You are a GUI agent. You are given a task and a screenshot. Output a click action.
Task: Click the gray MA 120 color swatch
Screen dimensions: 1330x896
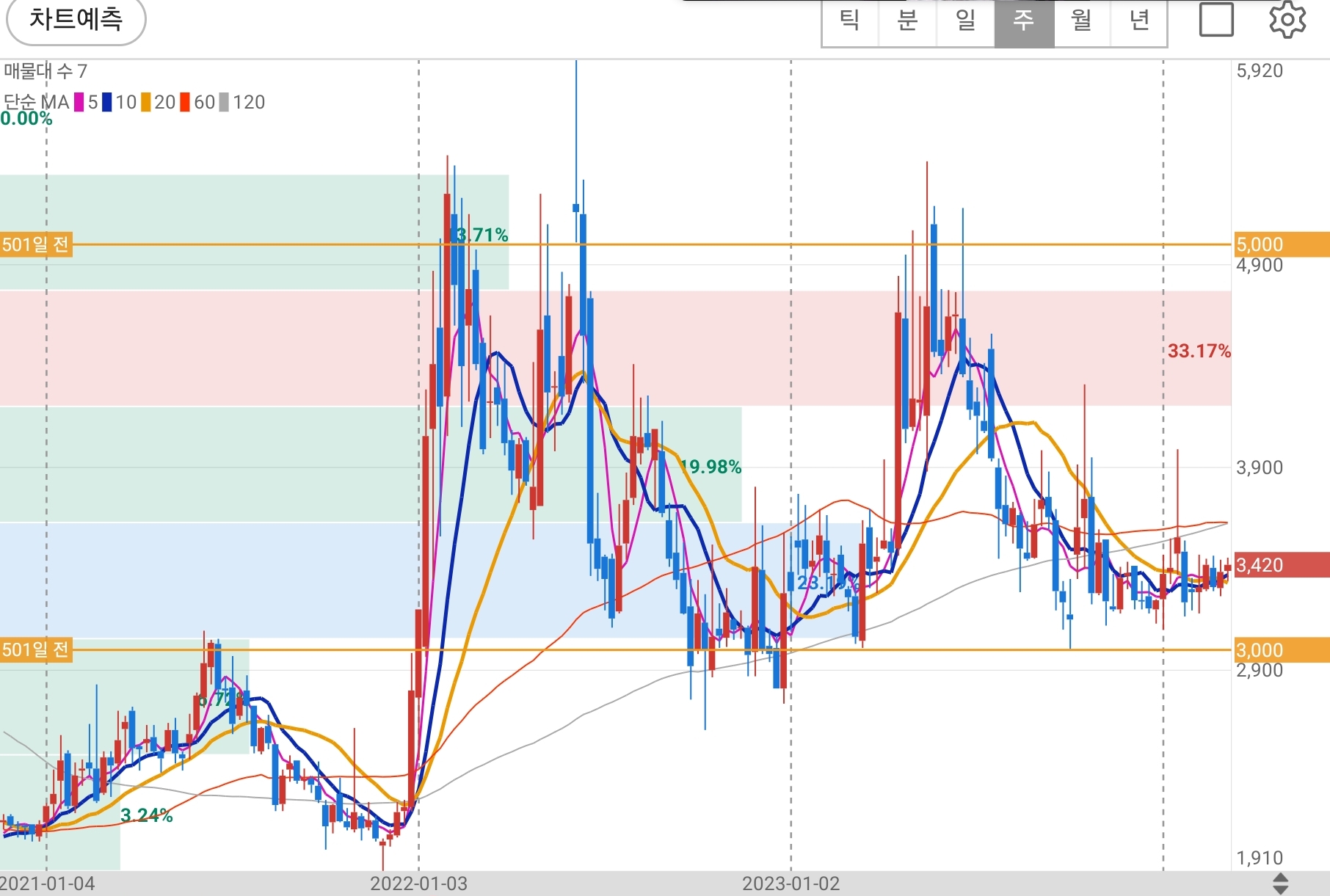pyautogui.click(x=225, y=103)
